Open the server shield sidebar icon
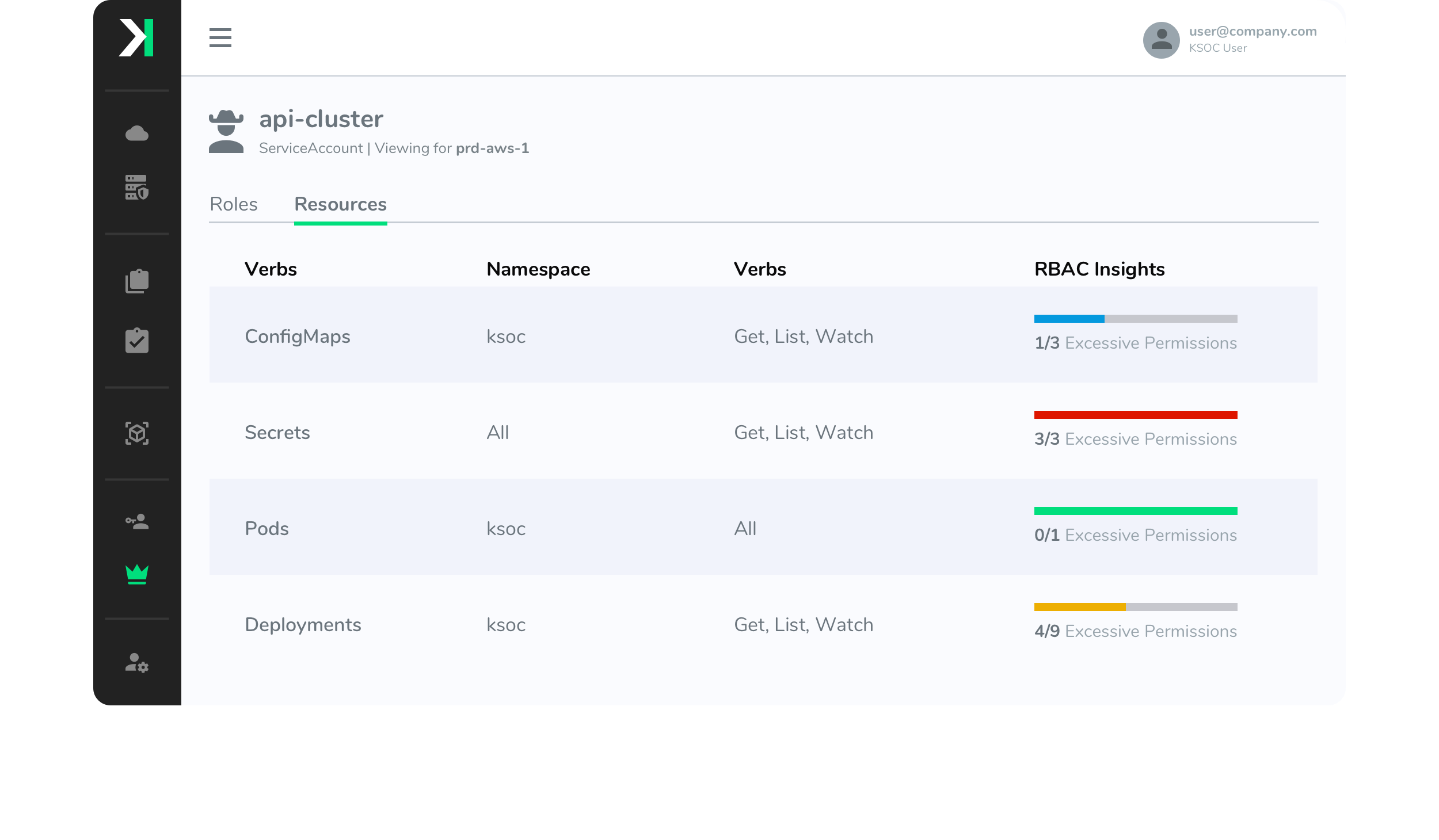 coord(137,188)
